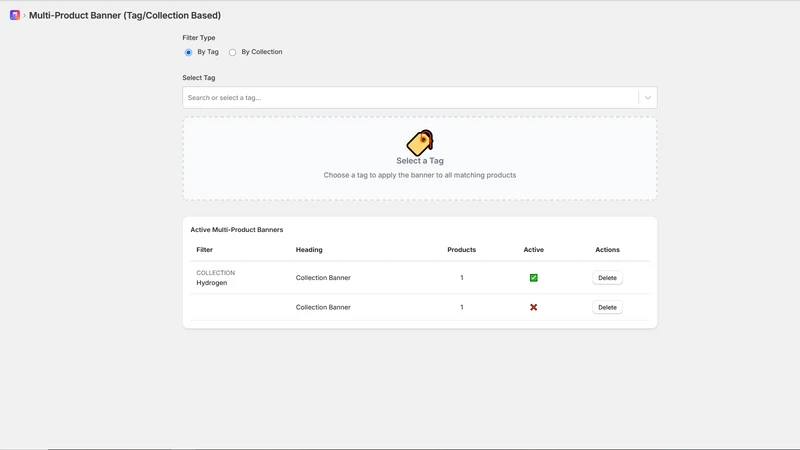800x450 pixels.
Task: Click the Active column header
Action: point(534,249)
